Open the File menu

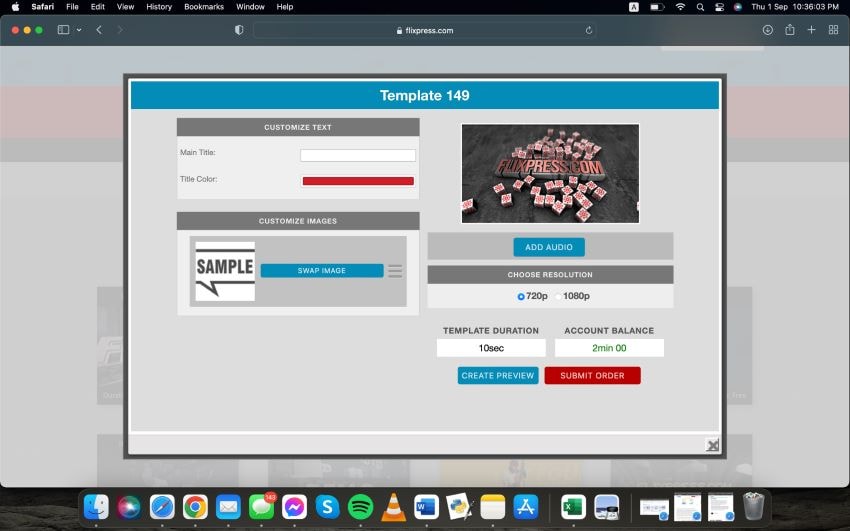pyautogui.click(x=72, y=7)
